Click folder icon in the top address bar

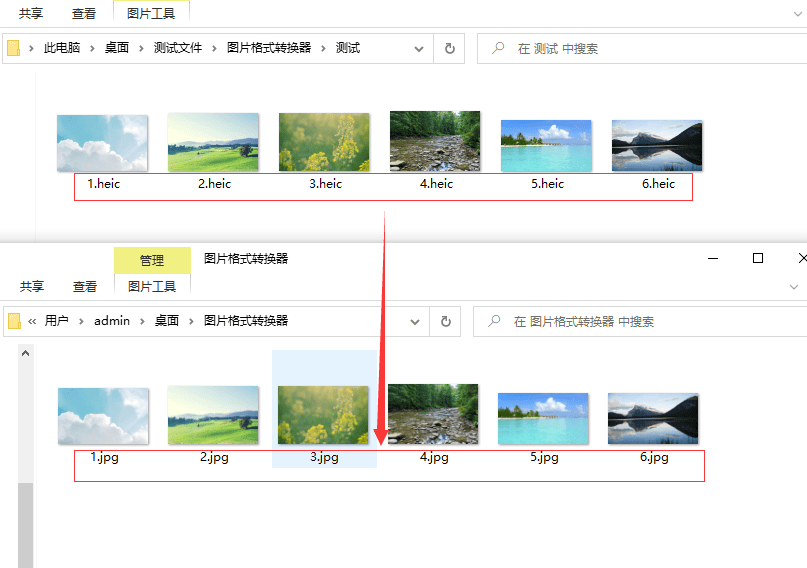pyautogui.click(x=14, y=48)
